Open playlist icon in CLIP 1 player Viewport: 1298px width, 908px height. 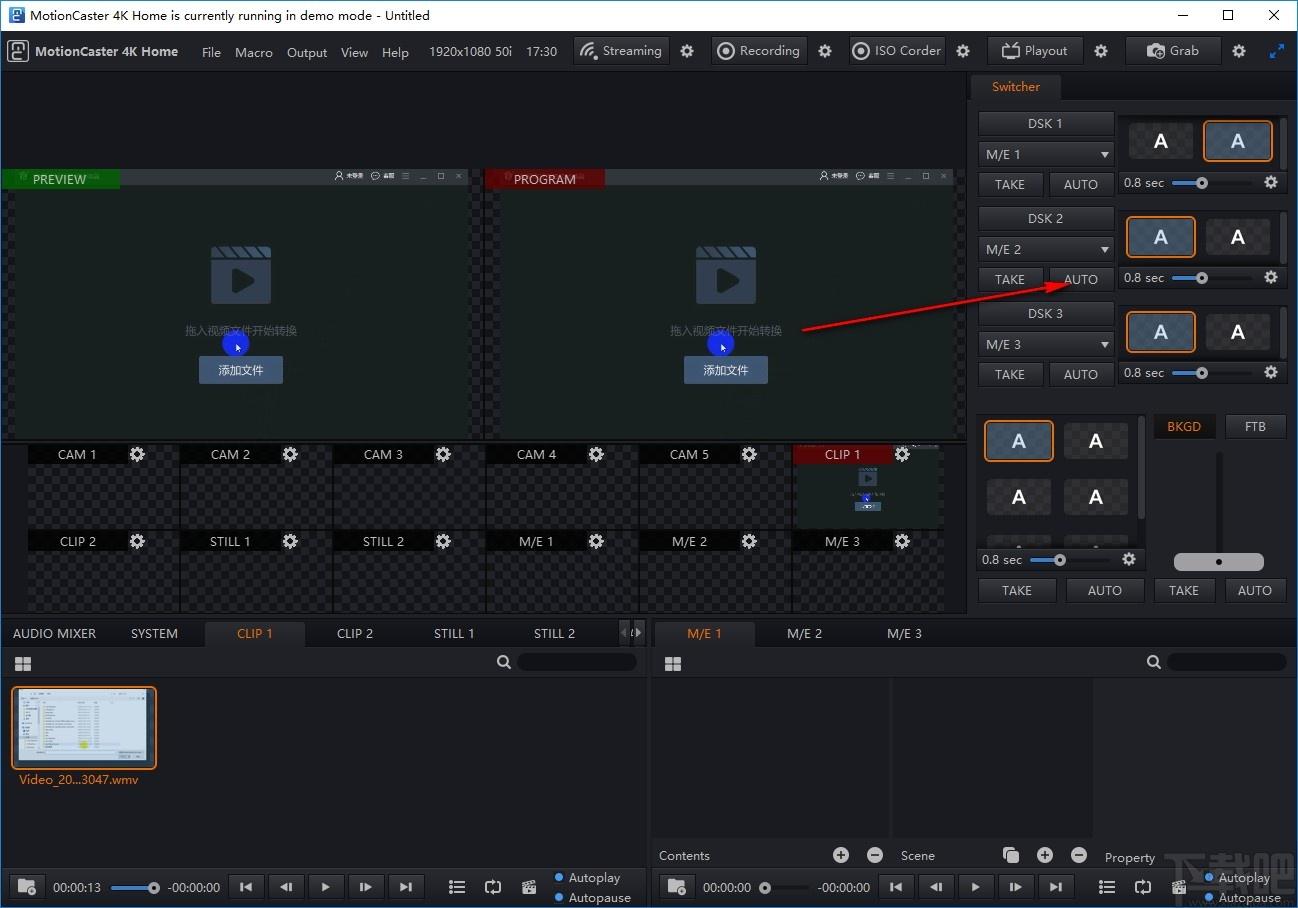coord(457,887)
